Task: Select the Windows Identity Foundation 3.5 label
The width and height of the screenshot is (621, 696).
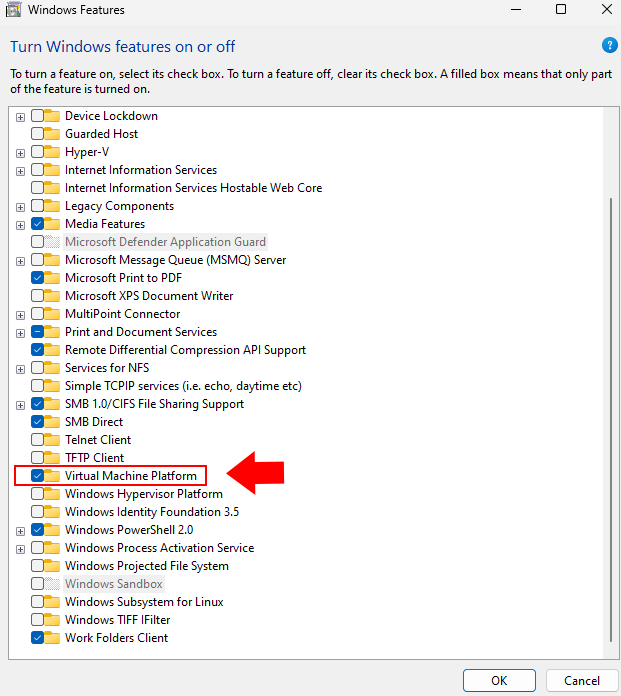Action: (152, 512)
